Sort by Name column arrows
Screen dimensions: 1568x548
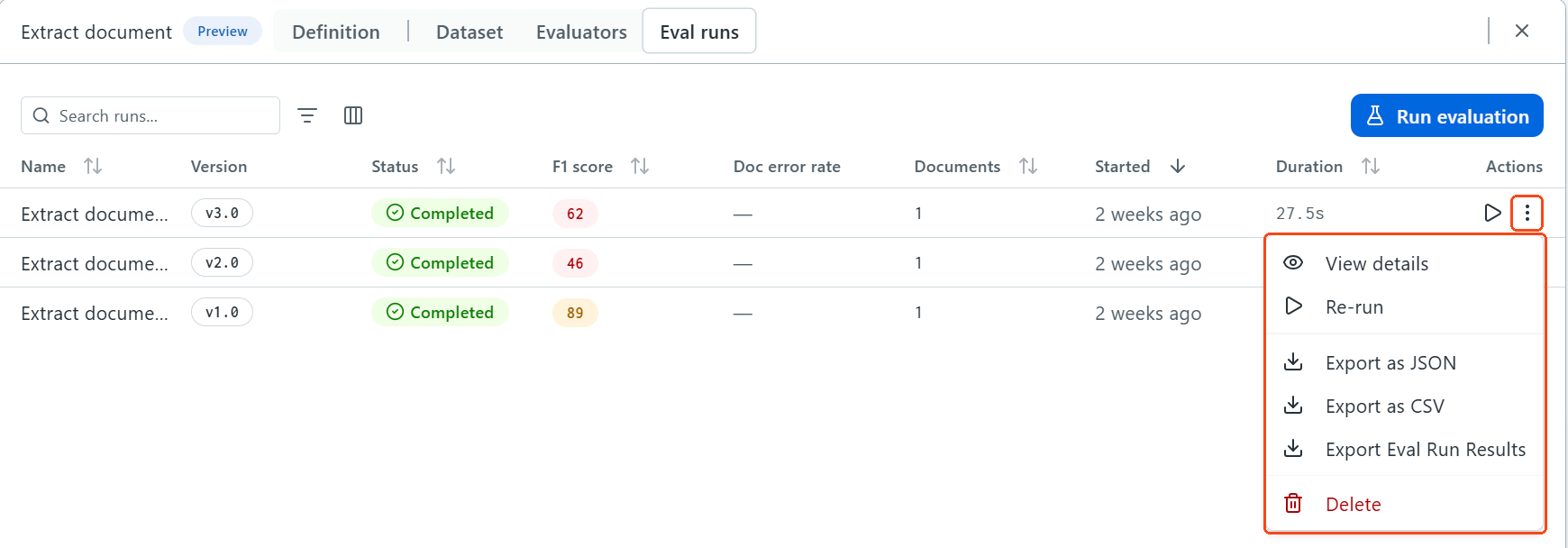tap(93, 166)
